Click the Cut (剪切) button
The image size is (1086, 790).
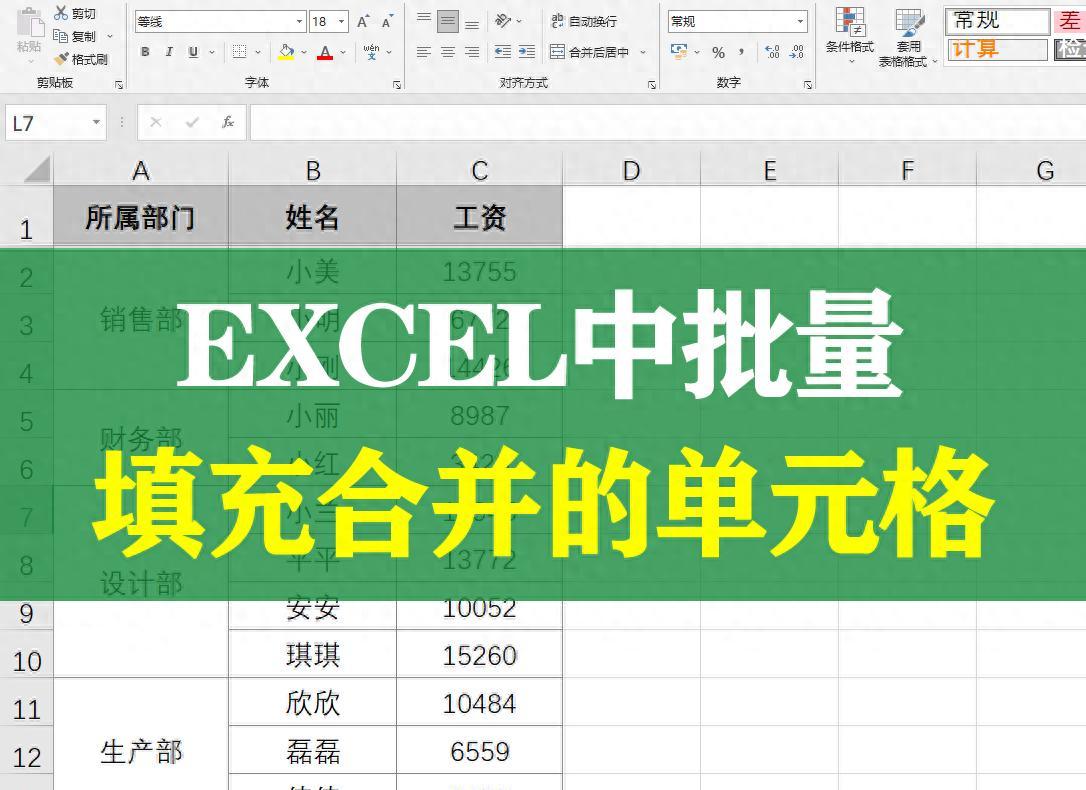75,13
